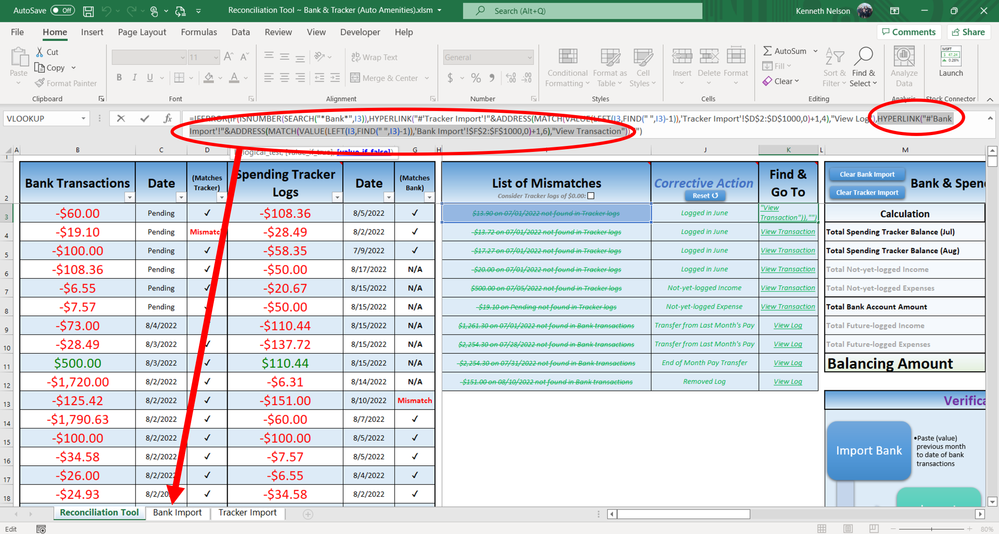This screenshot has width=999, height=534.
Task: Open the Tracker Import sheet tab
Action: coord(247,513)
